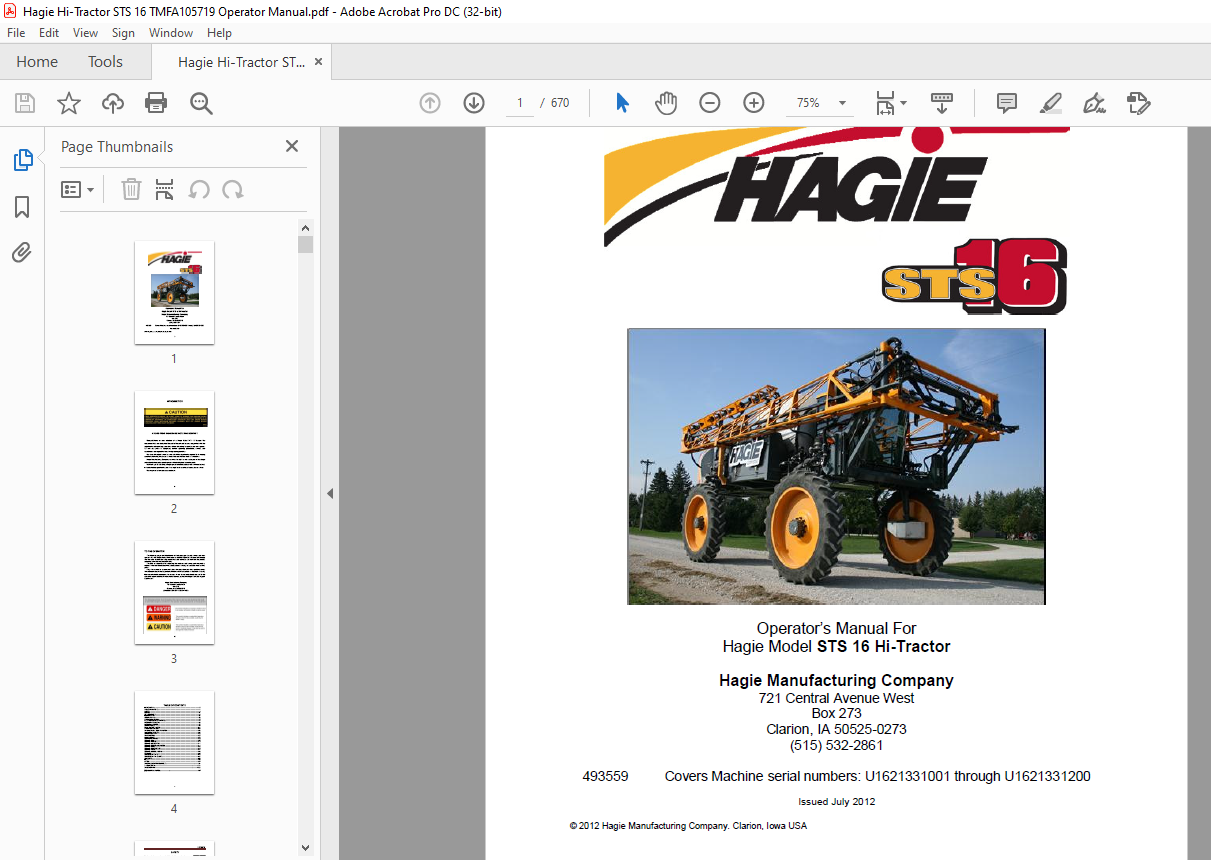Switch to the Tools tab
Image resolution: width=1211 pixels, height=860 pixels.
click(105, 62)
